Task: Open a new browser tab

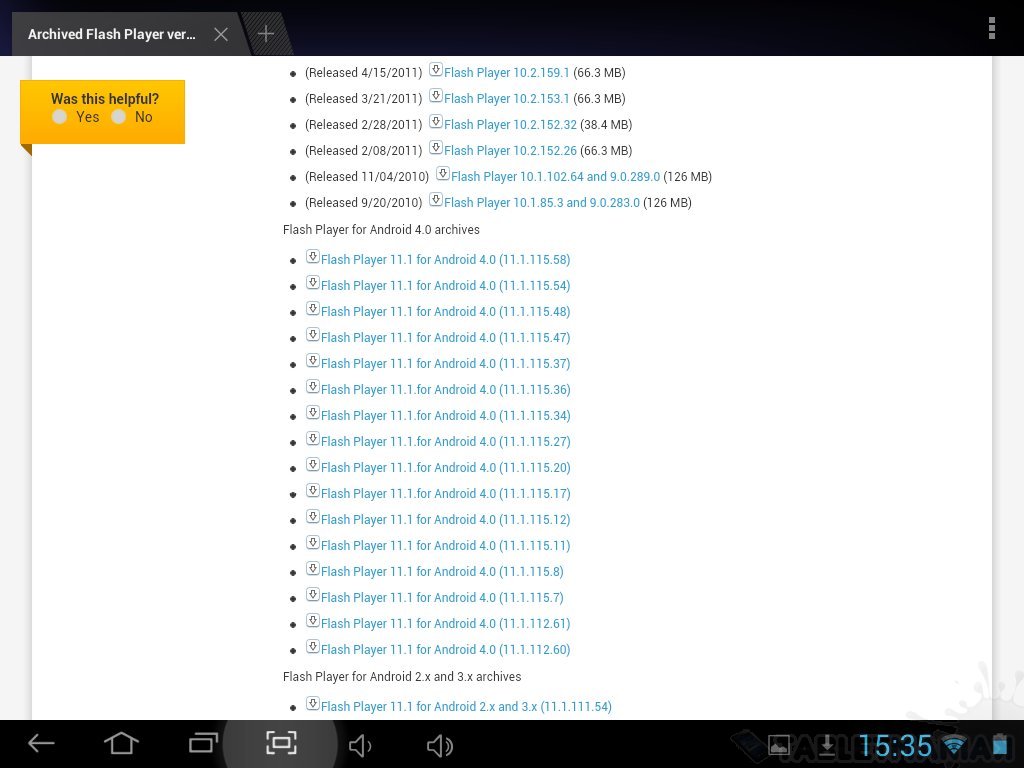Action: [x=266, y=34]
